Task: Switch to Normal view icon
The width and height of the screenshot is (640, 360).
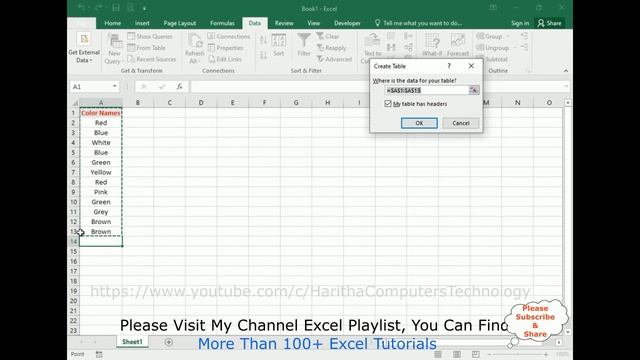Action: [x=438, y=354]
